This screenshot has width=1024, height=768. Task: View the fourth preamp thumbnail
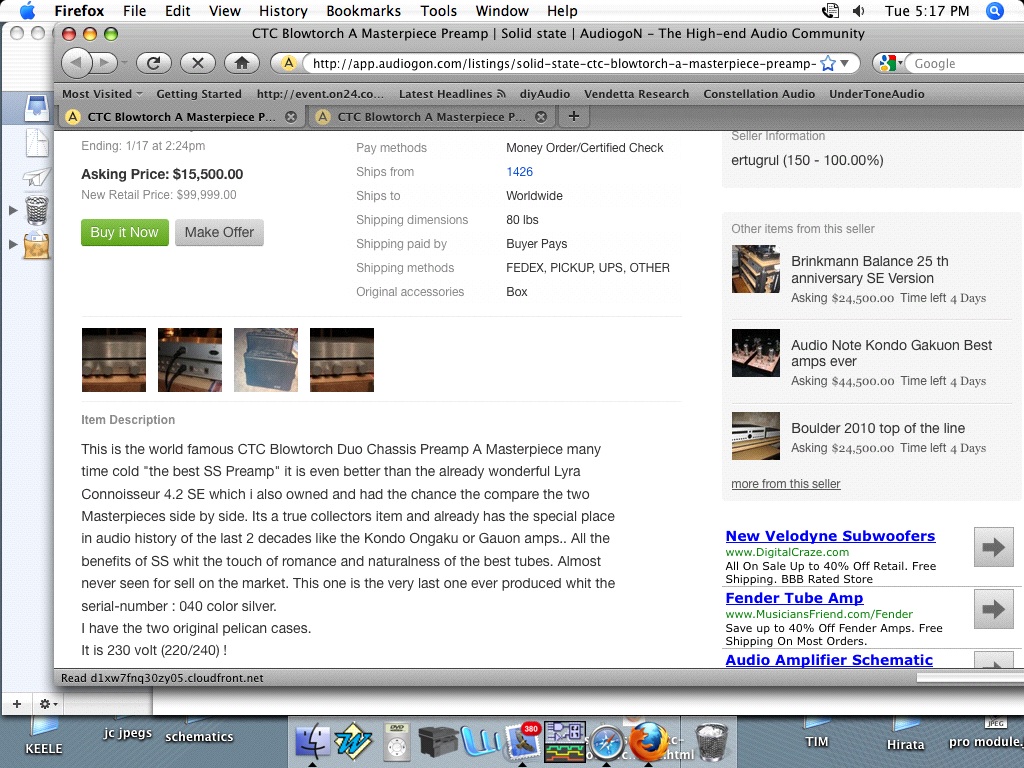pyautogui.click(x=342, y=360)
